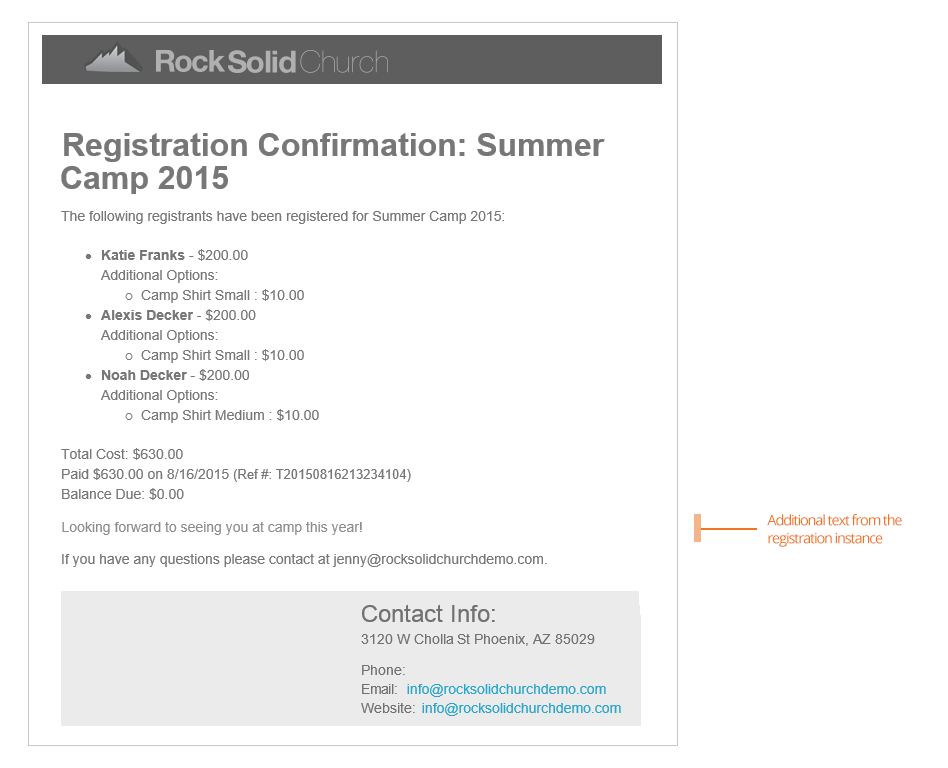Click the orange 'Additional text' annotation label
The width and height of the screenshot is (948, 768).
[x=834, y=529]
